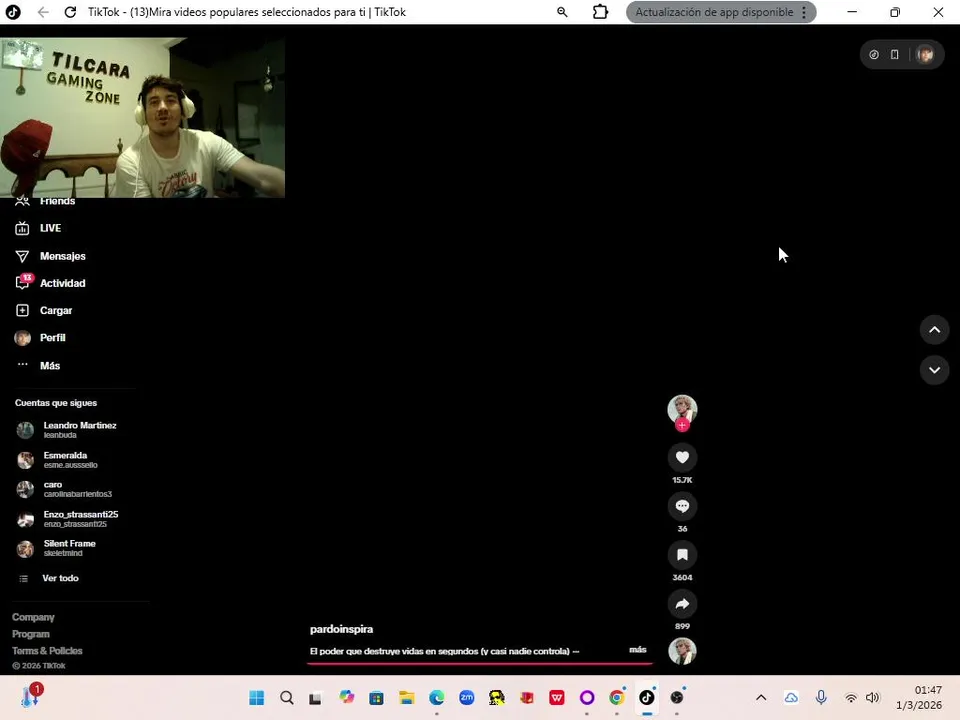Open Task View on the taskbar

(315, 697)
